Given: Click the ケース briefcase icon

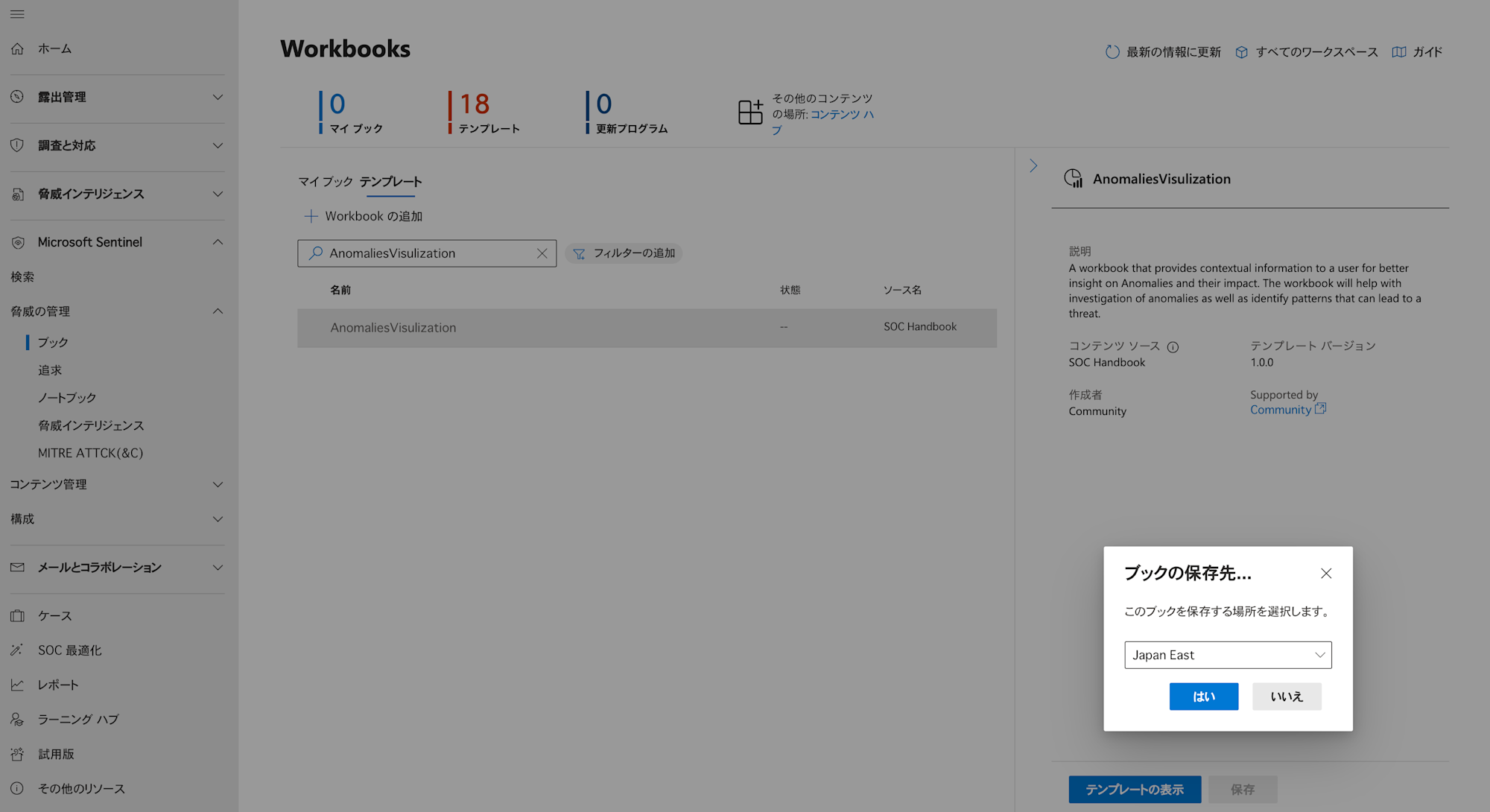Looking at the screenshot, I should click(x=17, y=616).
